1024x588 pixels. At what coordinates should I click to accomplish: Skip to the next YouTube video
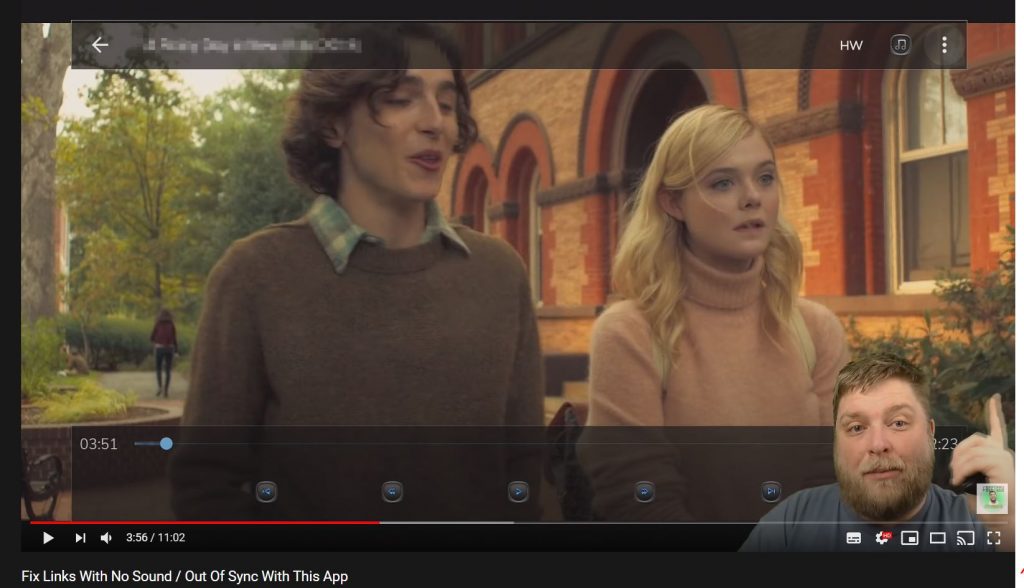coord(80,538)
